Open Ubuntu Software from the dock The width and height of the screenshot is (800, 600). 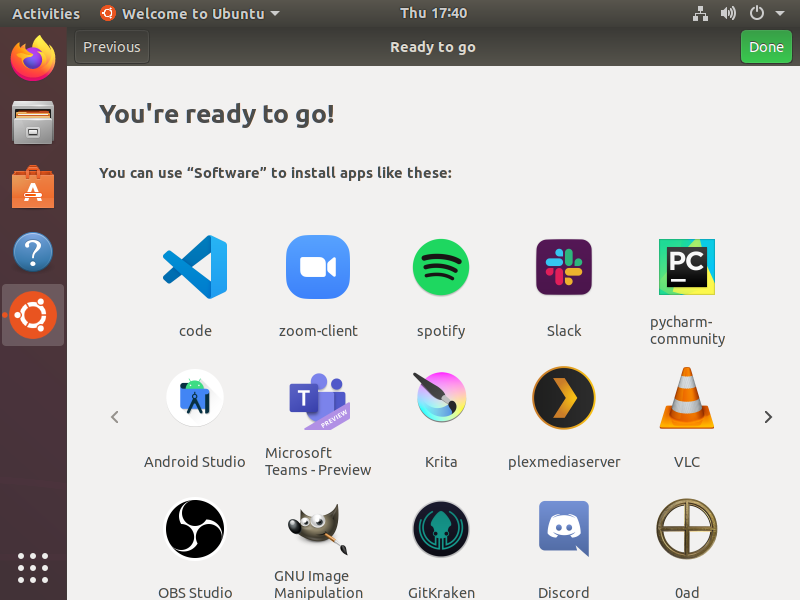click(x=33, y=187)
